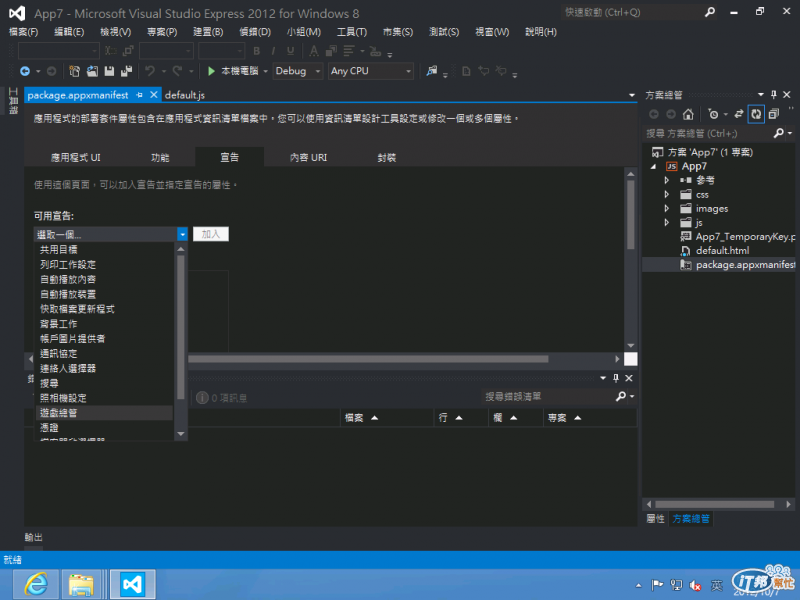
Task: Open Internet Explorer from the taskbar
Action: pyautogui.click(x=36, y=585)
